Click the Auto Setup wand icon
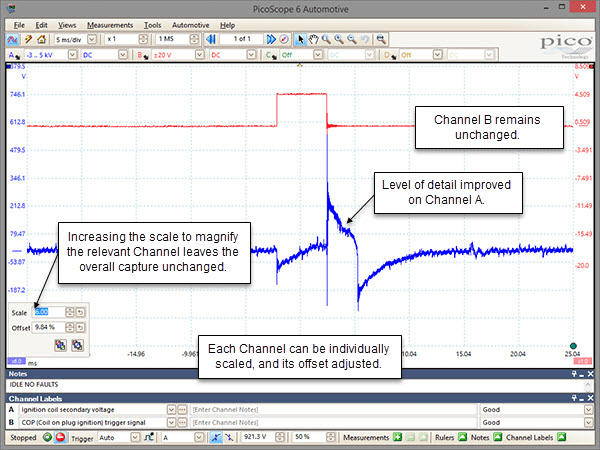Viewport: 600px width, 450px height. [28, 39]
